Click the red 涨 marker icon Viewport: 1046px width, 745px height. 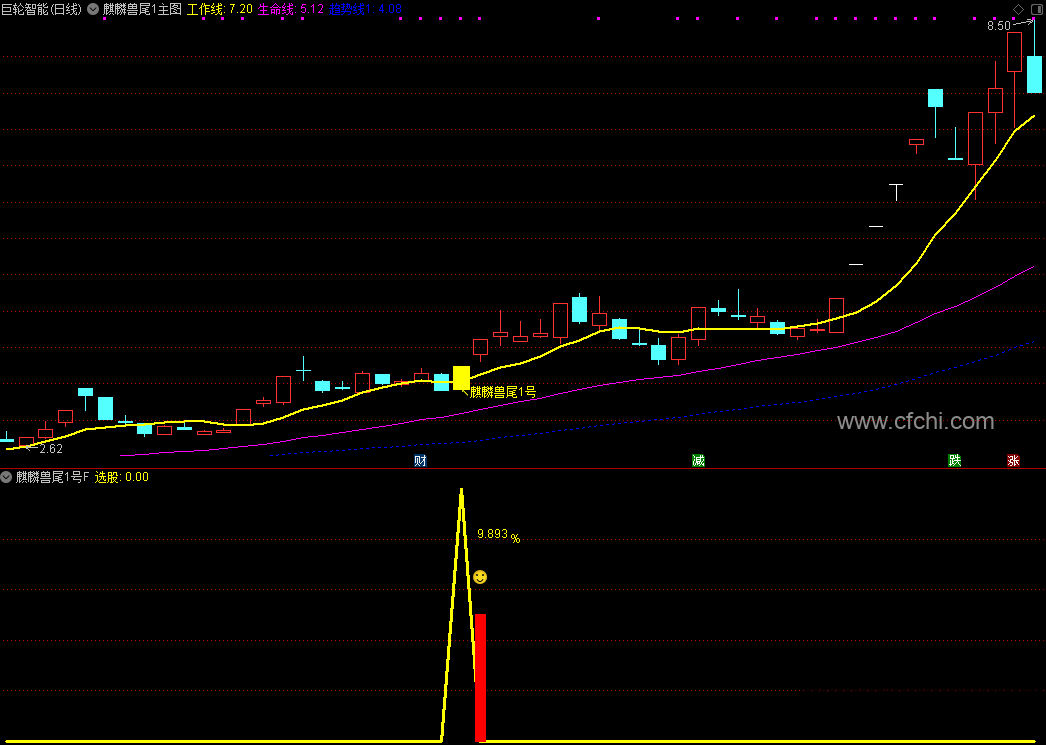[1013, 460]
